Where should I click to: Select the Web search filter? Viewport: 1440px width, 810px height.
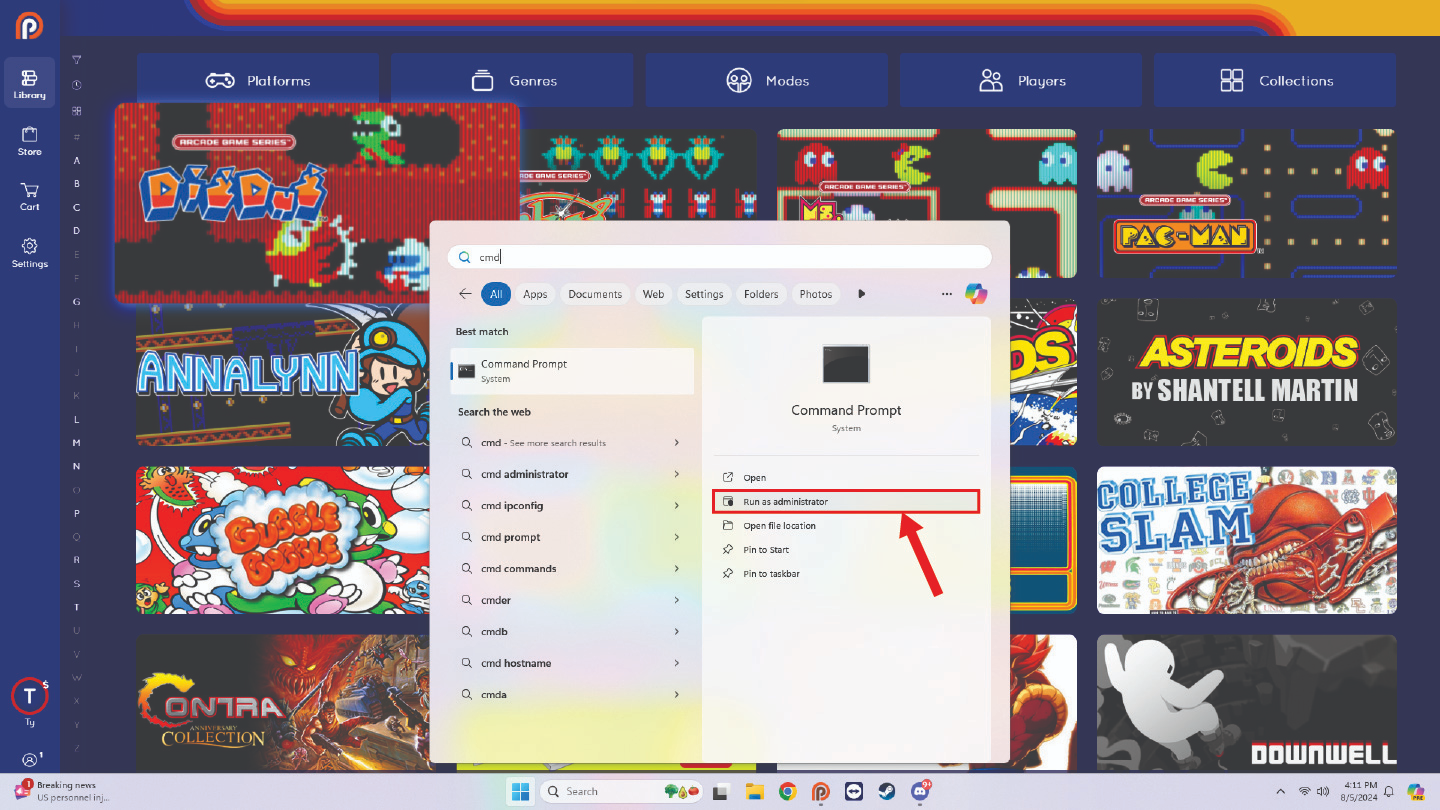click(x=653, y=294)
